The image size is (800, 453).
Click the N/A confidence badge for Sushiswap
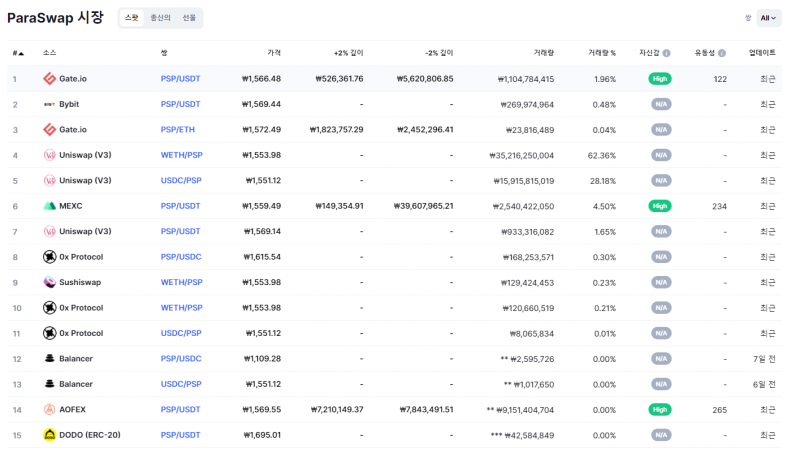click(x=659, y=282)
